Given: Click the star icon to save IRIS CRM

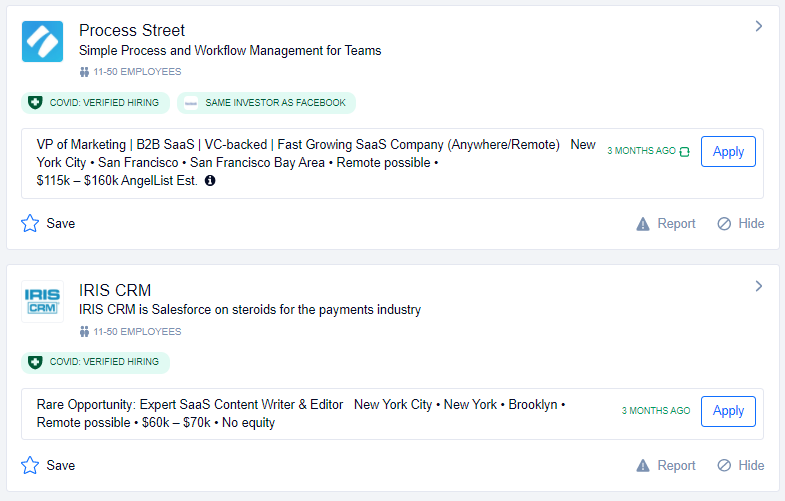Looking at the screenshot, I should [x=30, y=465].
